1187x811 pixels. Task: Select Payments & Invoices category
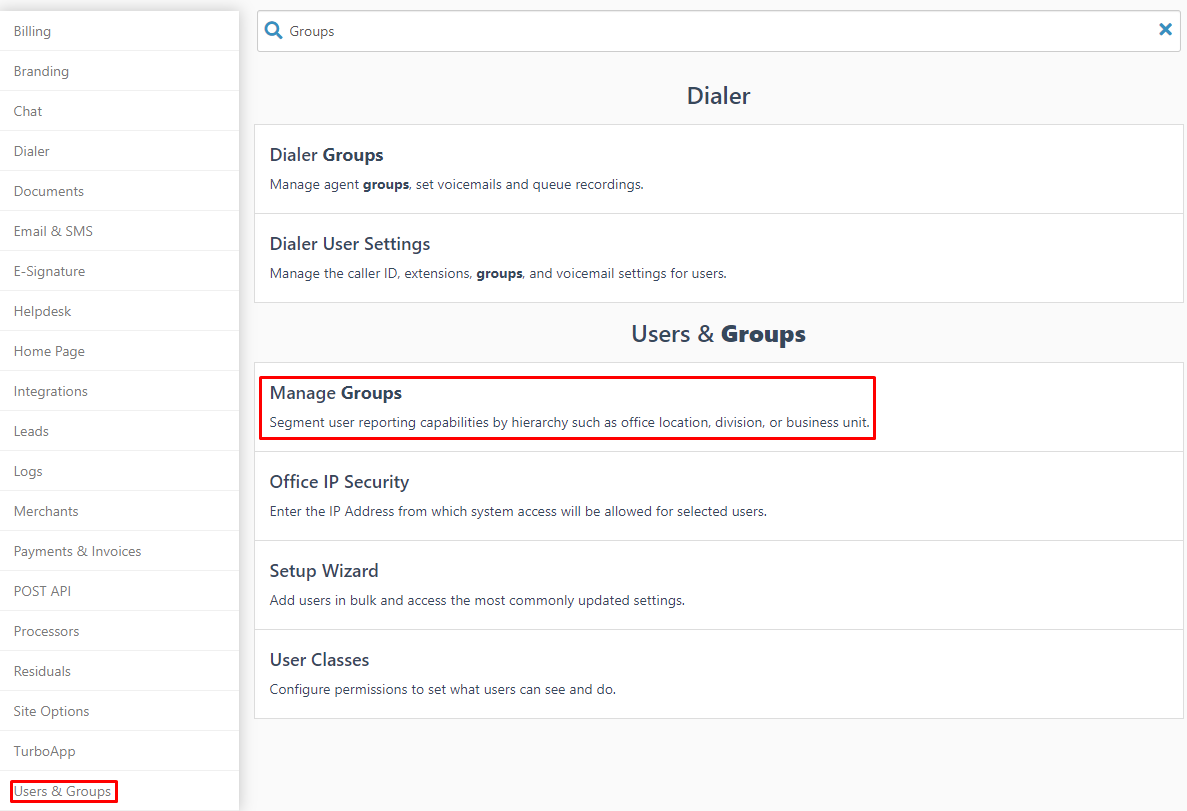click(x=120, y=551)
